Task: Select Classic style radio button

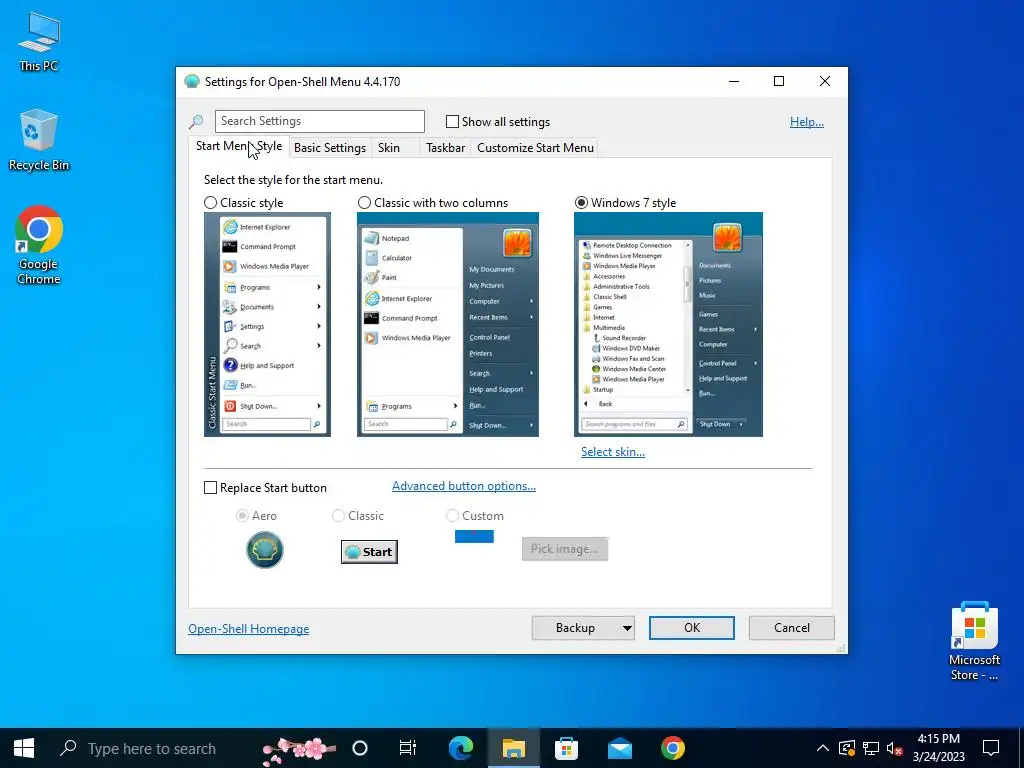Action: (x=210, y=203)
